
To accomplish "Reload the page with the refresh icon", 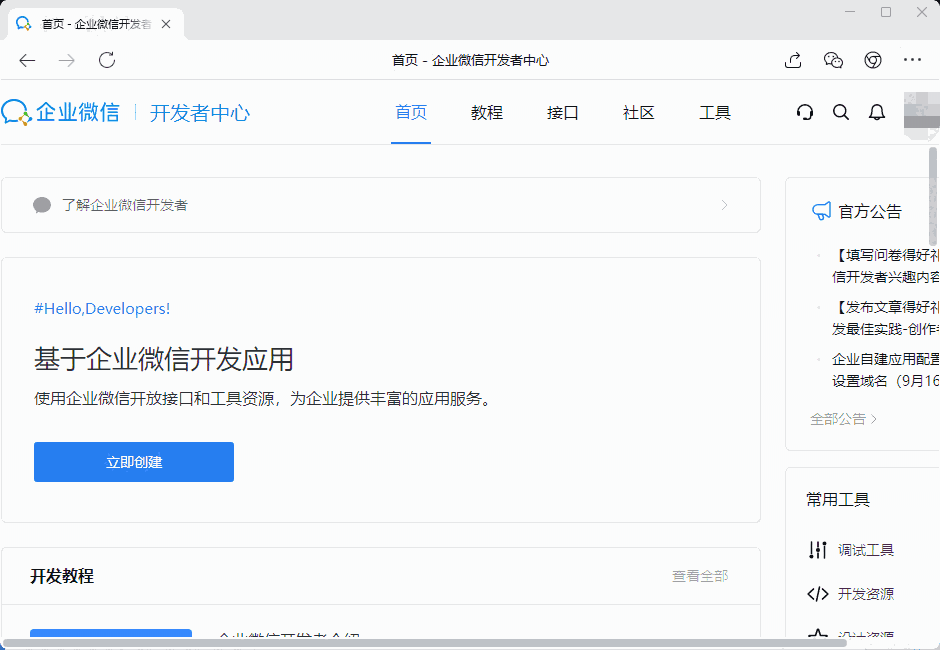I will (107, 60).
